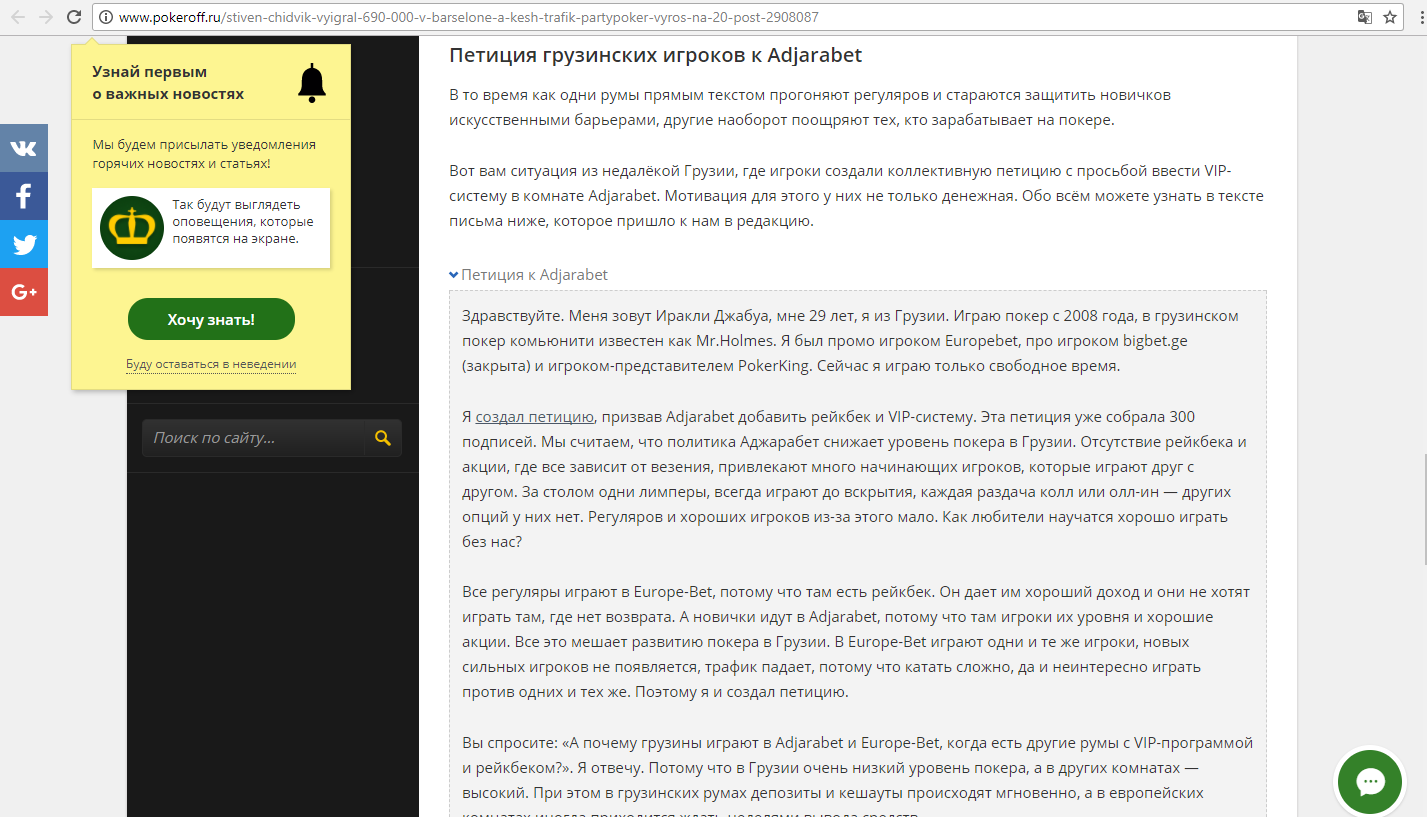The image size is (1427, 817).
Task: Open the 'создал петицию' link
Action: [536, 417]
